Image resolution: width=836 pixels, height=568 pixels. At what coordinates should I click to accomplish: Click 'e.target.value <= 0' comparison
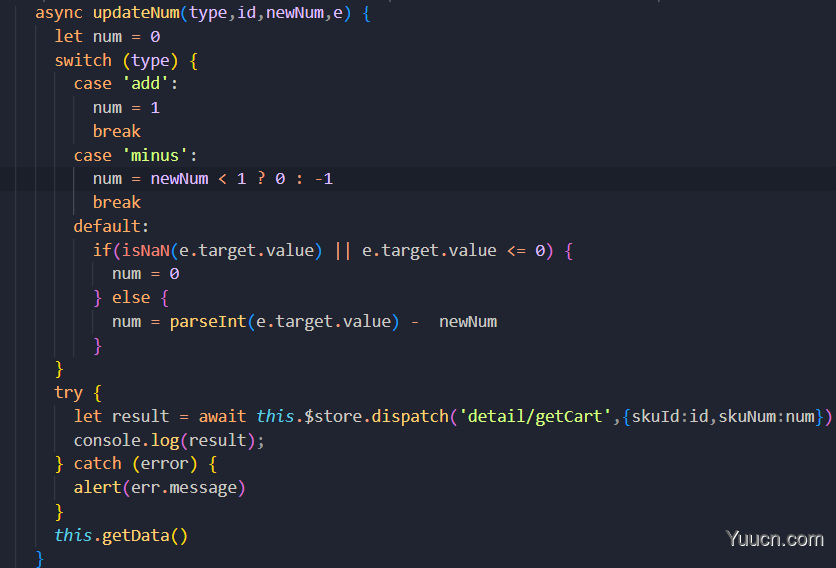(454, 250)
